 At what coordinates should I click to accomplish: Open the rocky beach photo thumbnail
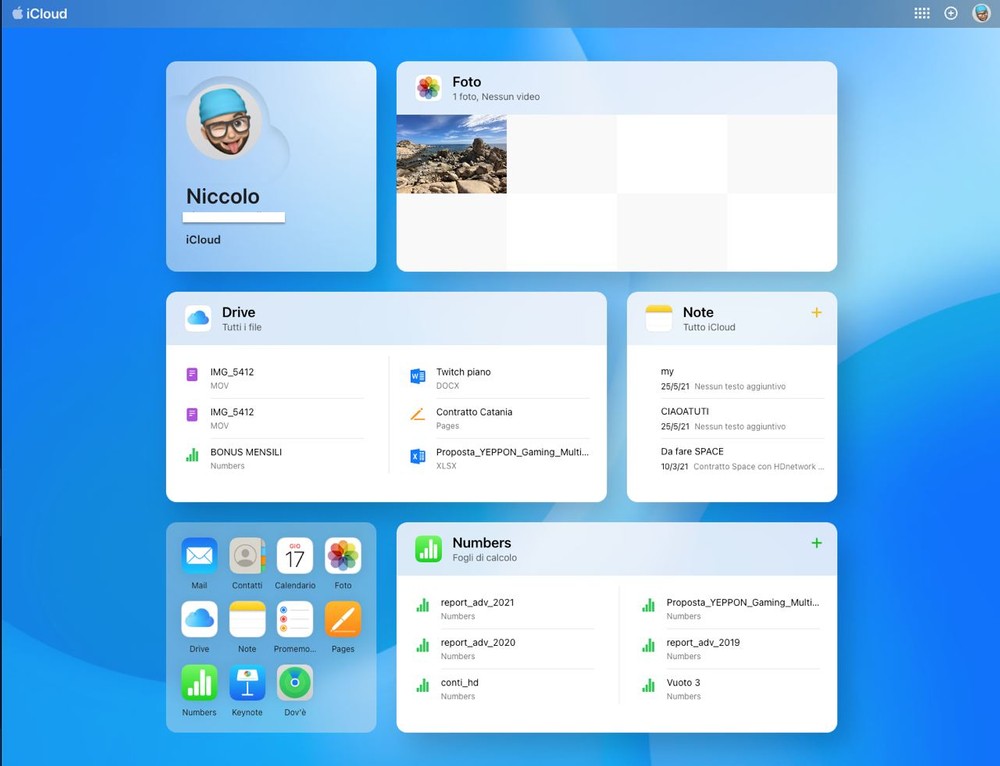pyautogui.click(x=451, y=154)
